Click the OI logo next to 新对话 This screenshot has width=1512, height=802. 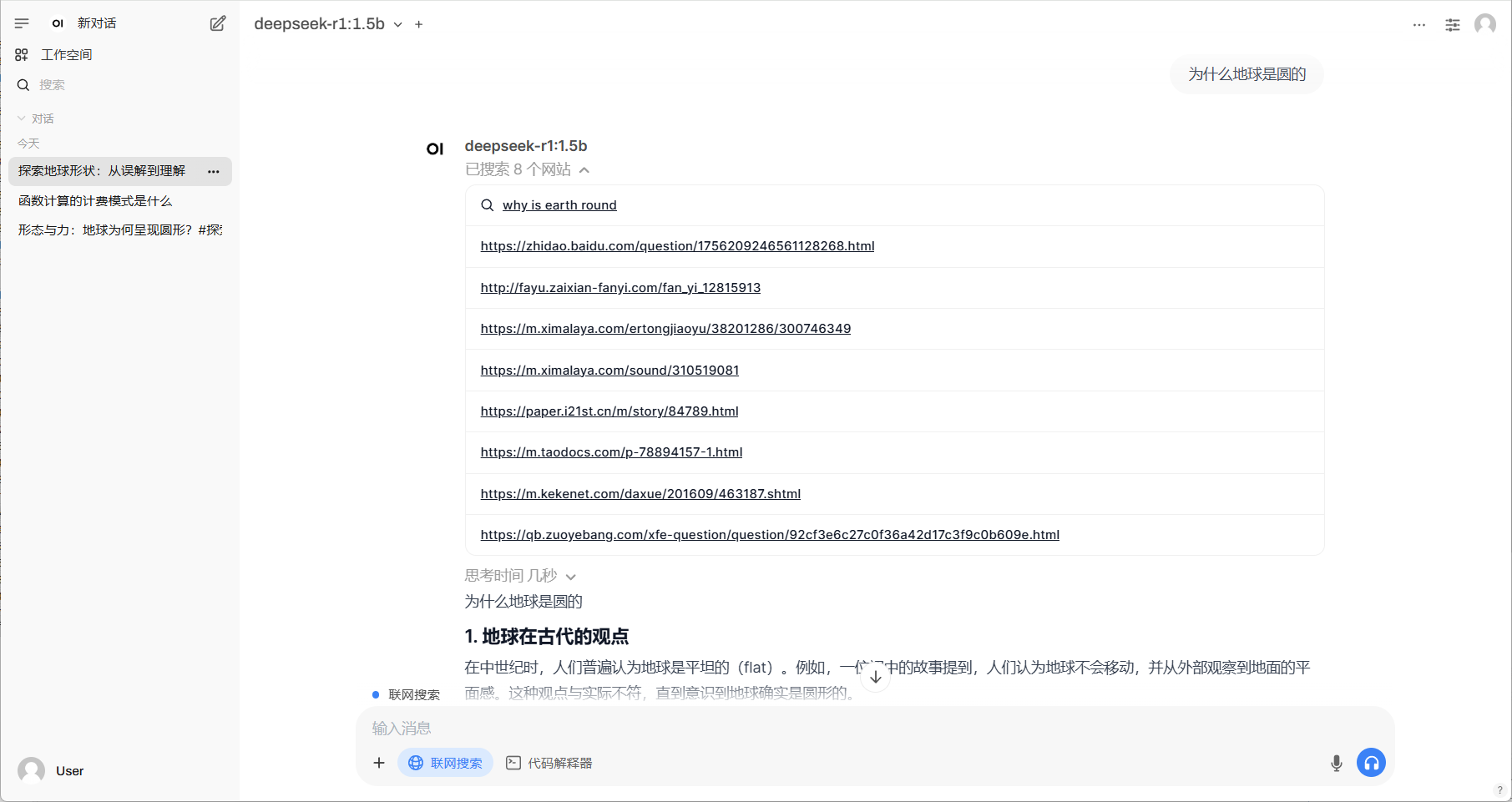click(58, 23)
